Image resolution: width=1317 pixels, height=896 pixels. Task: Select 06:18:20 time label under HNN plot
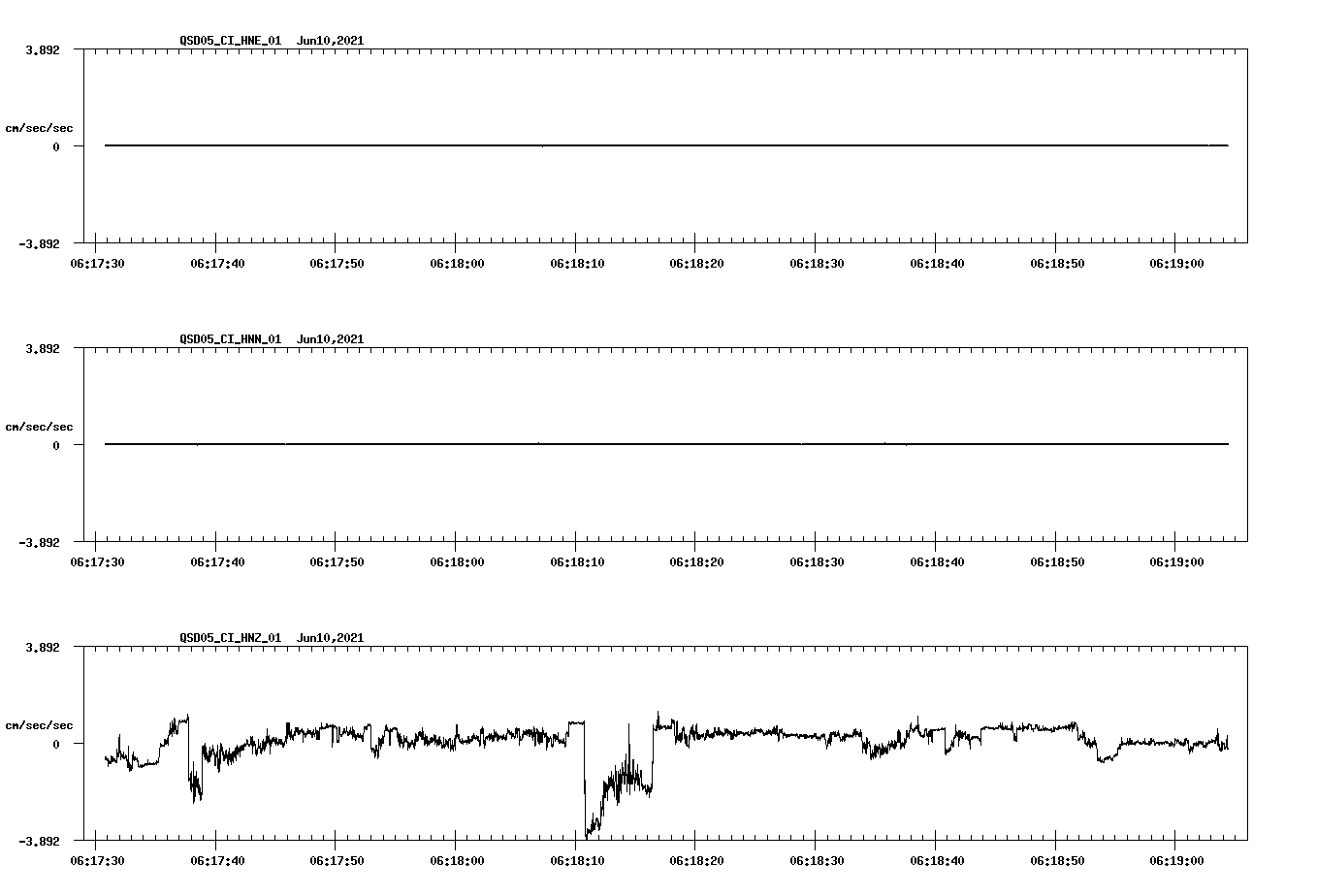pyautogui.click(x=696, y=562)
